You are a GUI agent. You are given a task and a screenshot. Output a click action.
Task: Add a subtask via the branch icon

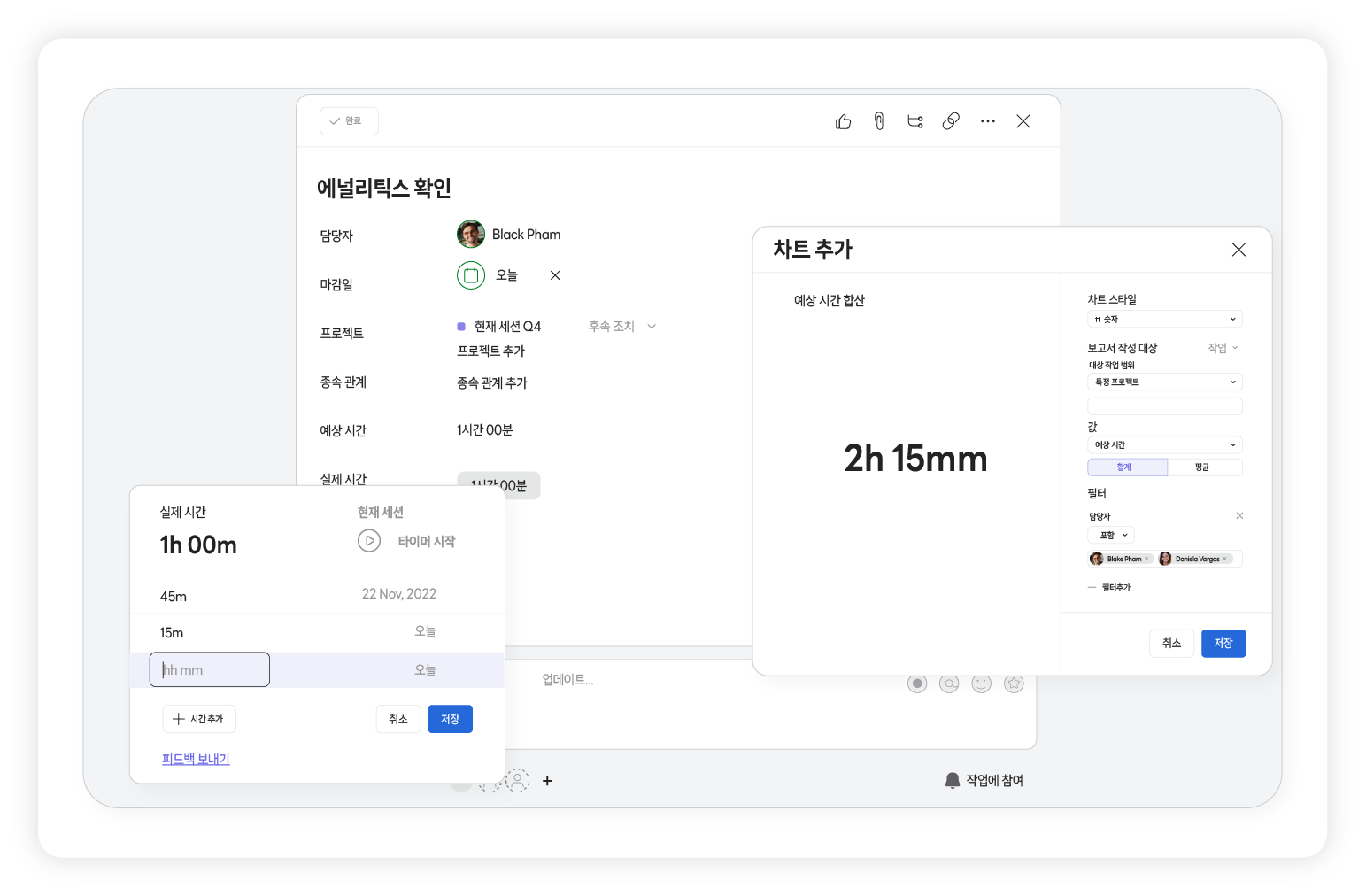915,121
